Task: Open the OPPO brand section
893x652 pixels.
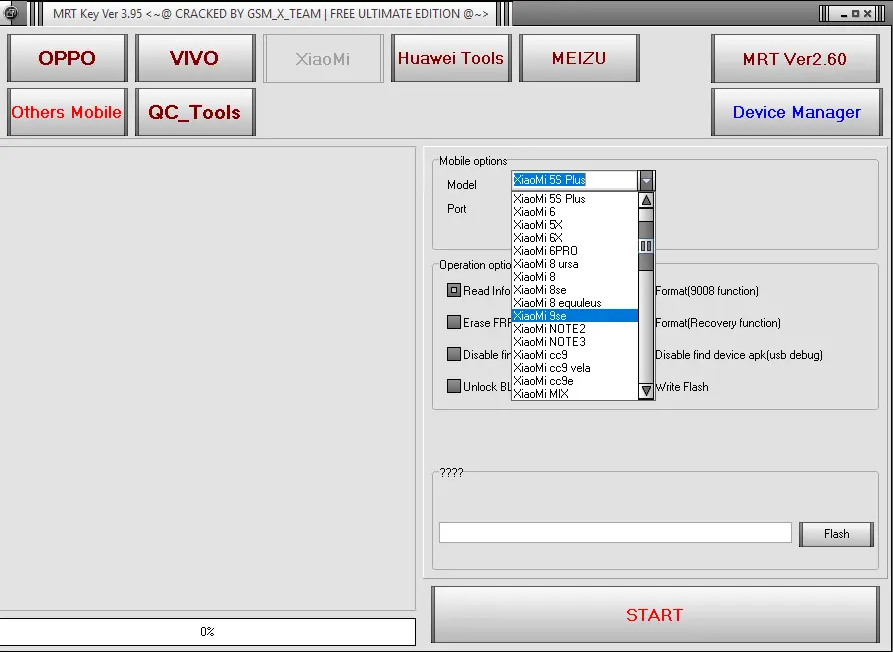Action: tap(67, 58)
